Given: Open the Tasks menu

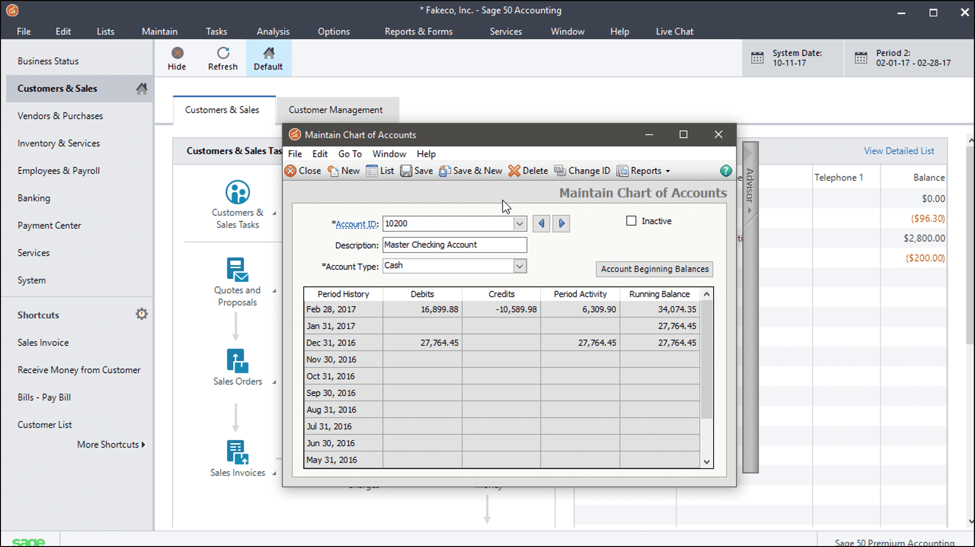Looking at the screenshot, I should (x=216, y=31).
